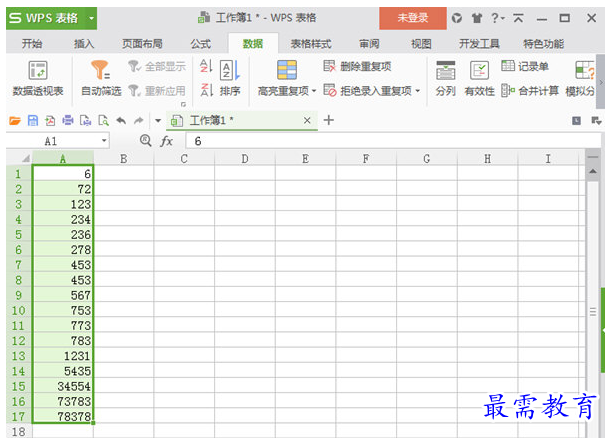Select column D header
This screenshot has width=605, height=438.
[245, 159]
